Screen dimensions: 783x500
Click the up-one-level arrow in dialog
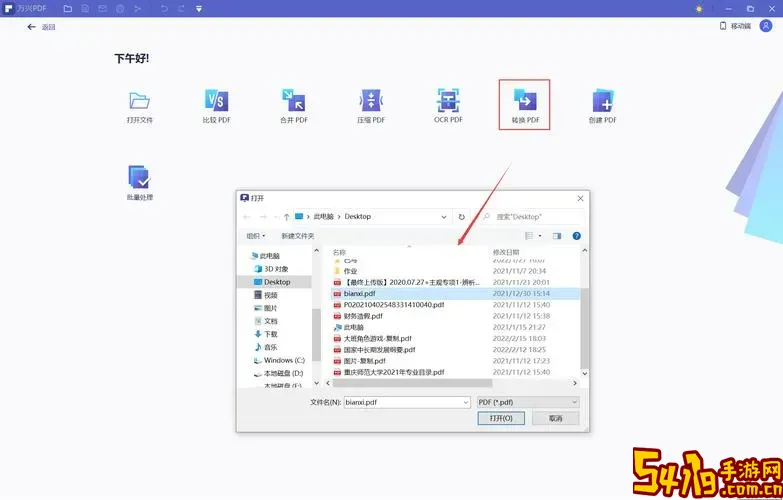coord(286,217)
